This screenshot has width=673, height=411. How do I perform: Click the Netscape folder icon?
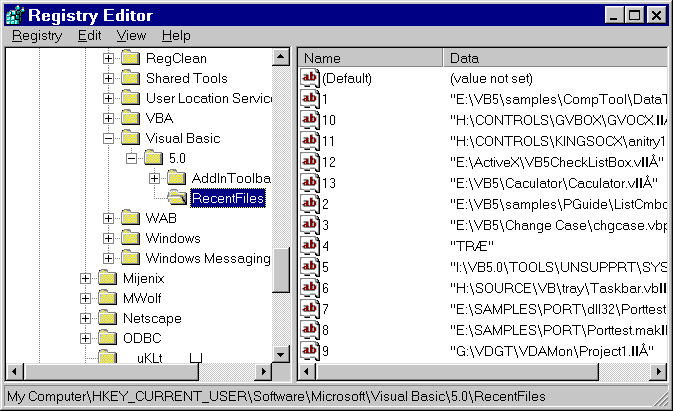107,318
